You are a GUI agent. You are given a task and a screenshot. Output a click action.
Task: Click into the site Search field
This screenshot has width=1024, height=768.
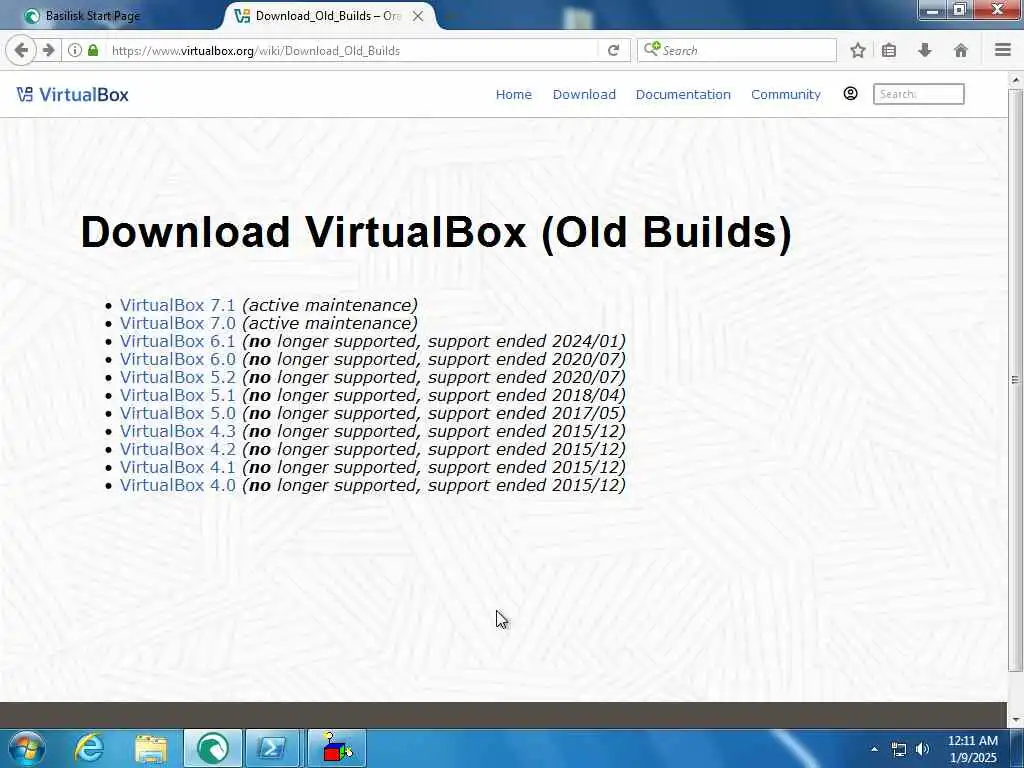(x=918, y=94)
